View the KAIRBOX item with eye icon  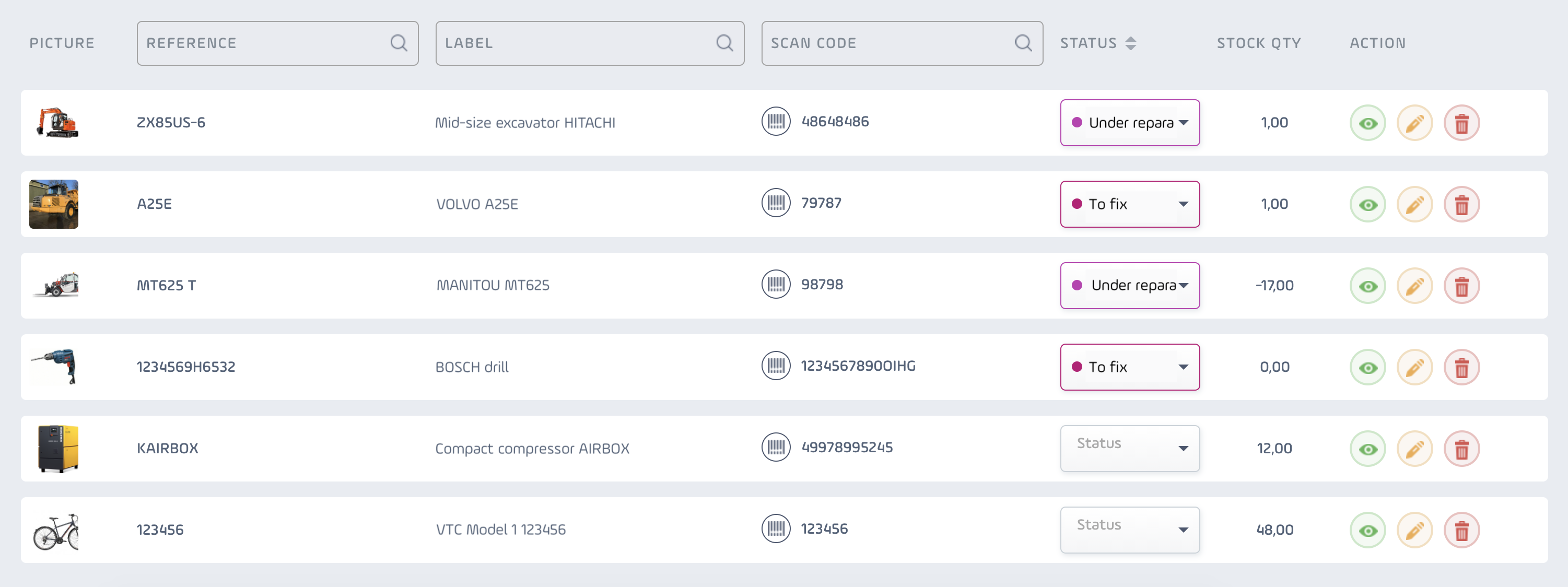1368,449
